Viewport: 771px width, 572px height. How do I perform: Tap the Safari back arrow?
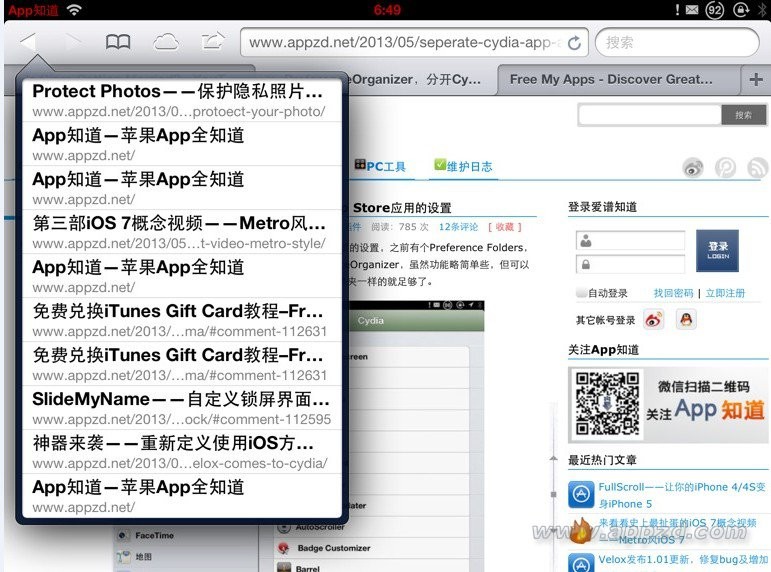pos(28,42)
